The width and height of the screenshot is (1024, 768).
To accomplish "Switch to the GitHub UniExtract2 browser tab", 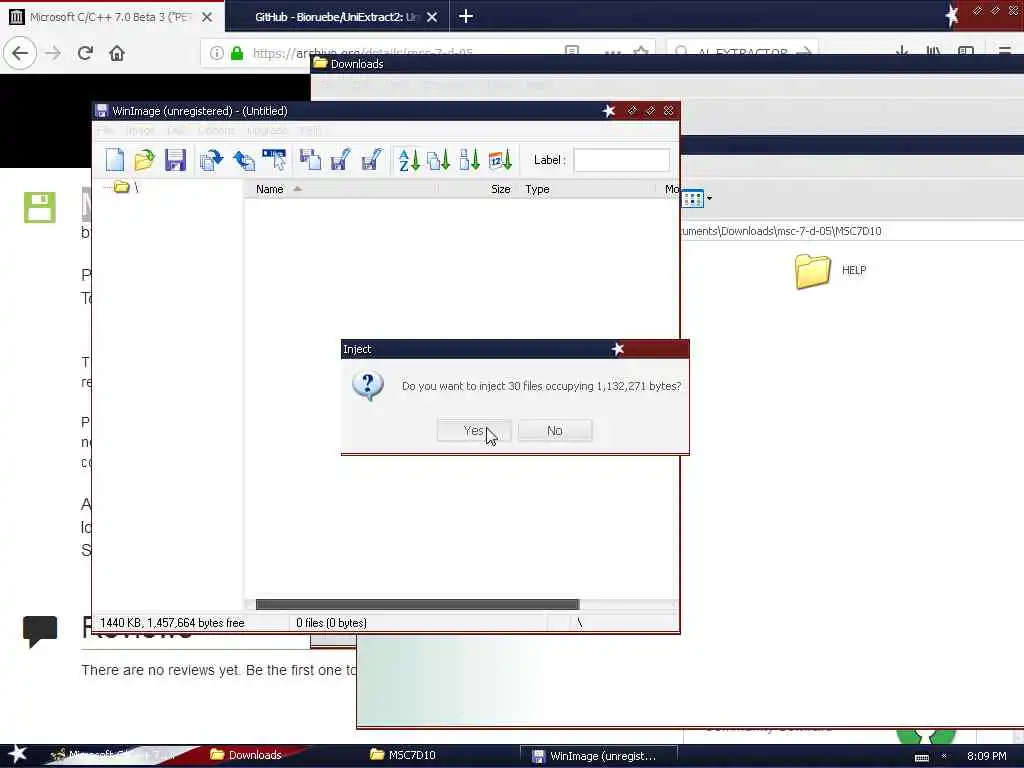I will (336, 17).
